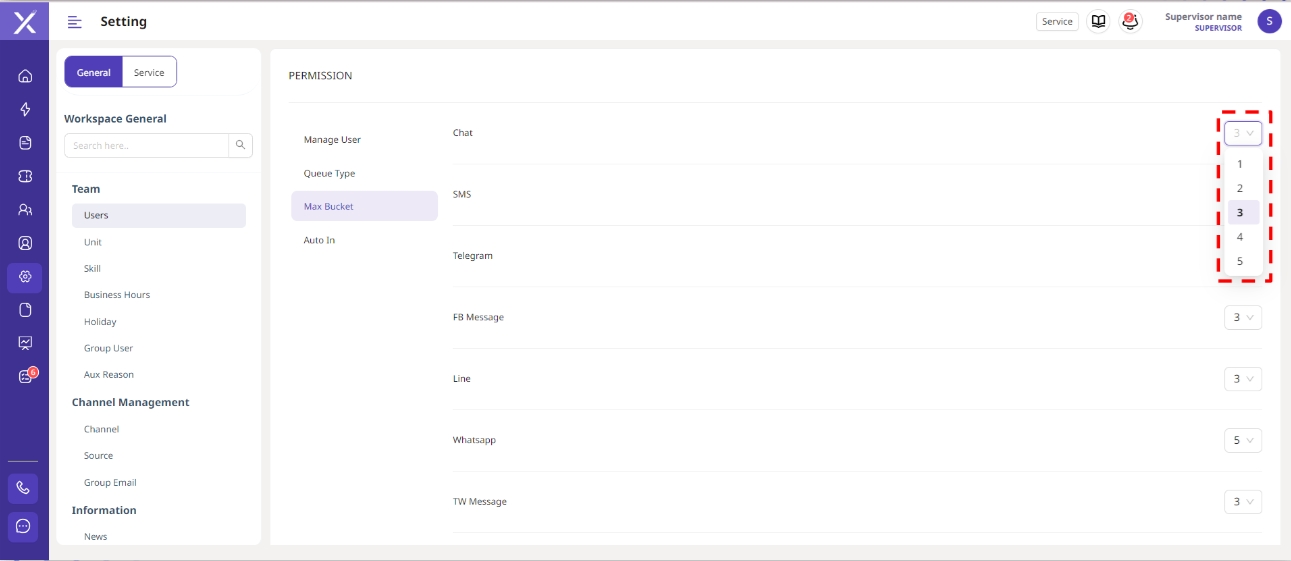Select the Queue Type permission tab
This screenshot has height=561, width=1291.
(330, 174)
